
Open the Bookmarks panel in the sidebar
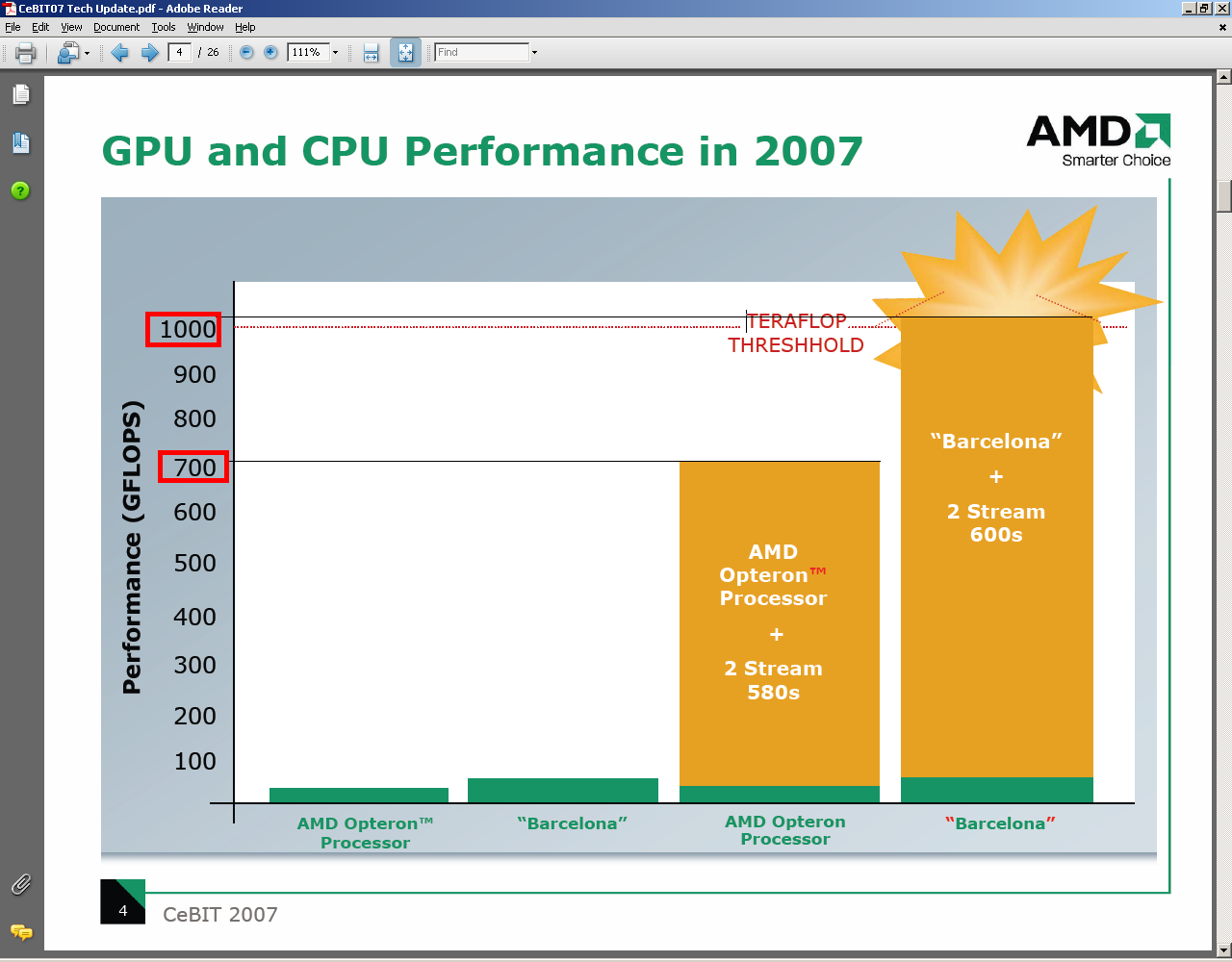[x=20, y=143]
